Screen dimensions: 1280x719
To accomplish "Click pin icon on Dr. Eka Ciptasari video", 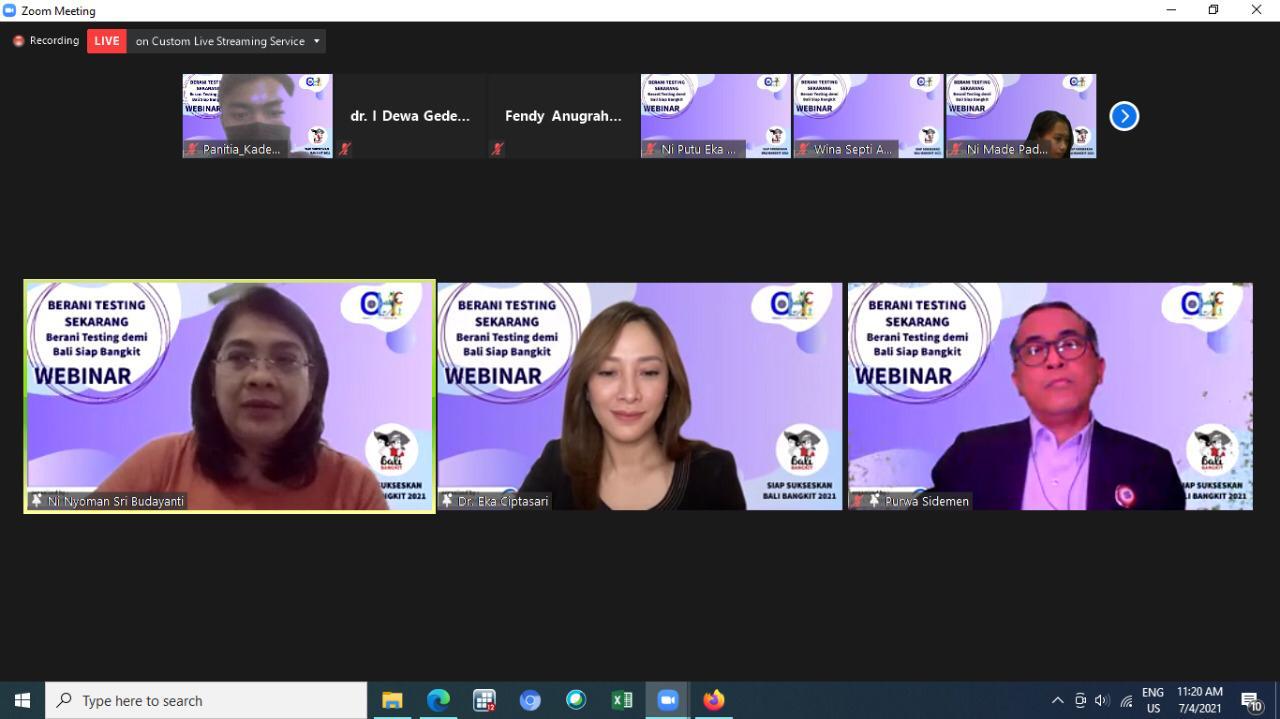I will click(447, 501).
